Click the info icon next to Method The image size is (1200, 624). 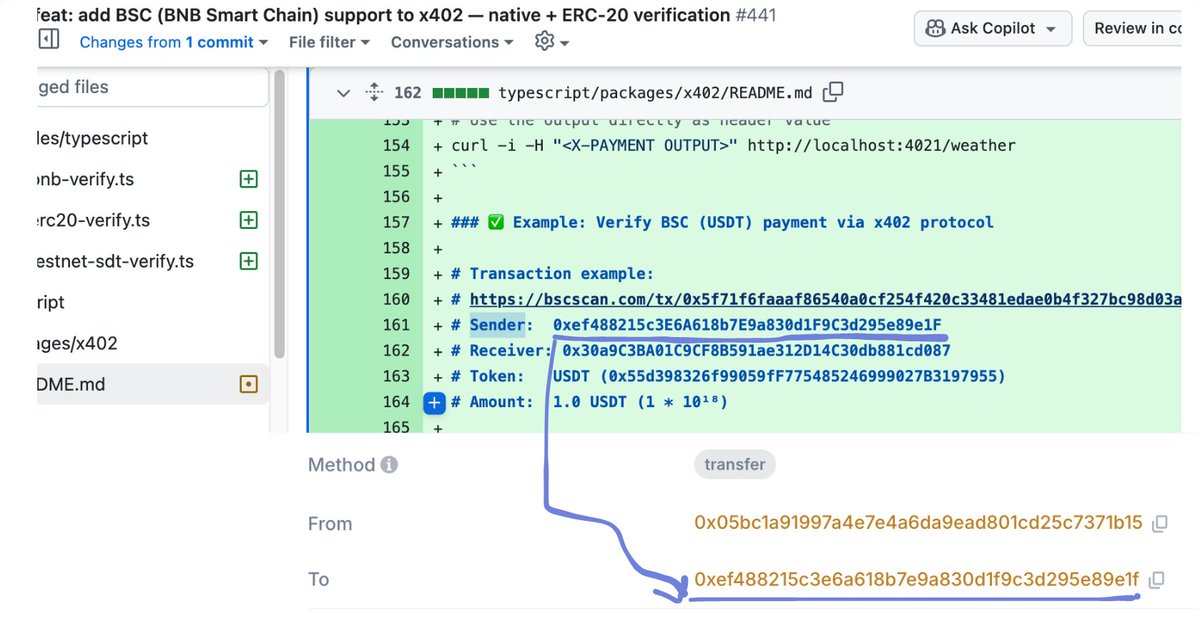(x=389, y=465)
